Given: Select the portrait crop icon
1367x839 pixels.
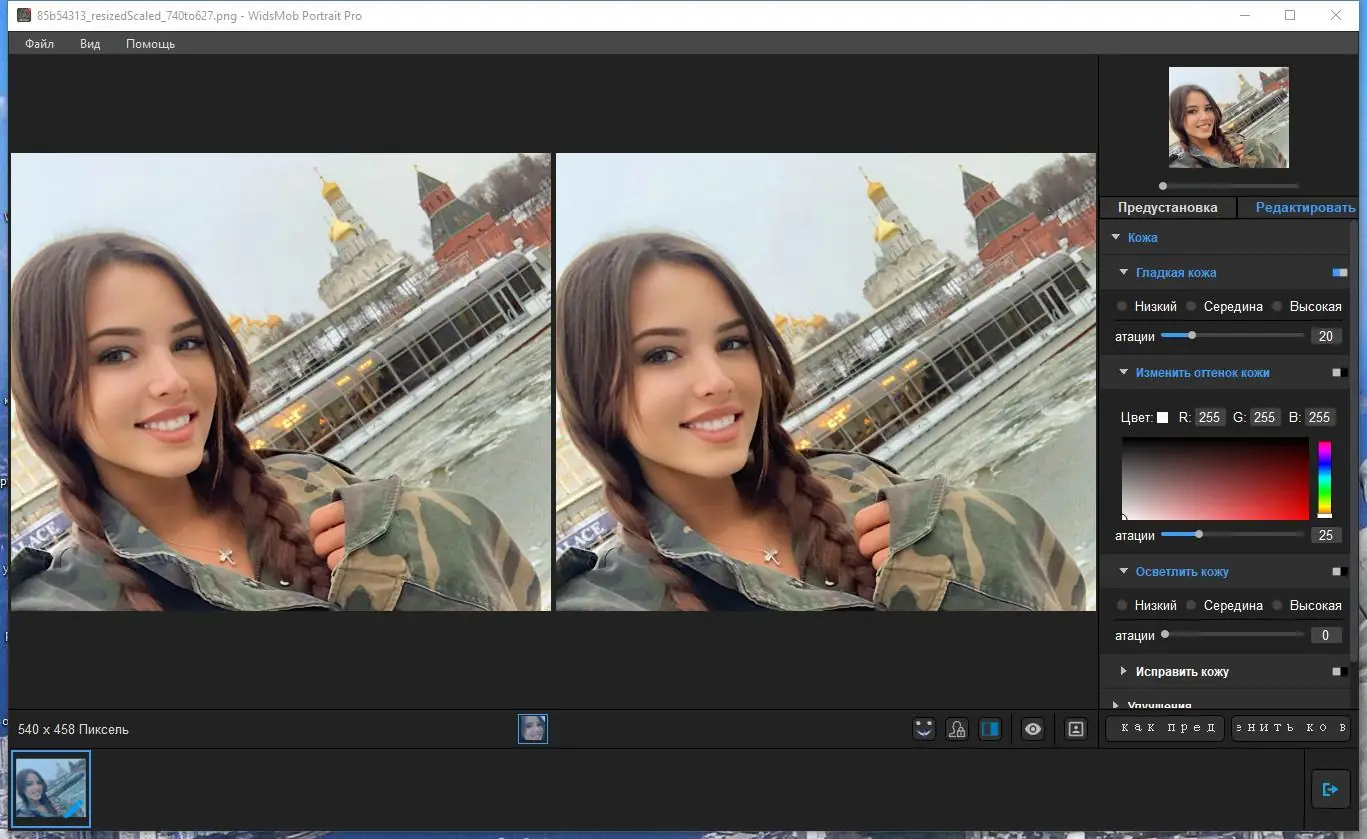Looking at the screenshot, I should [1075, 728].
